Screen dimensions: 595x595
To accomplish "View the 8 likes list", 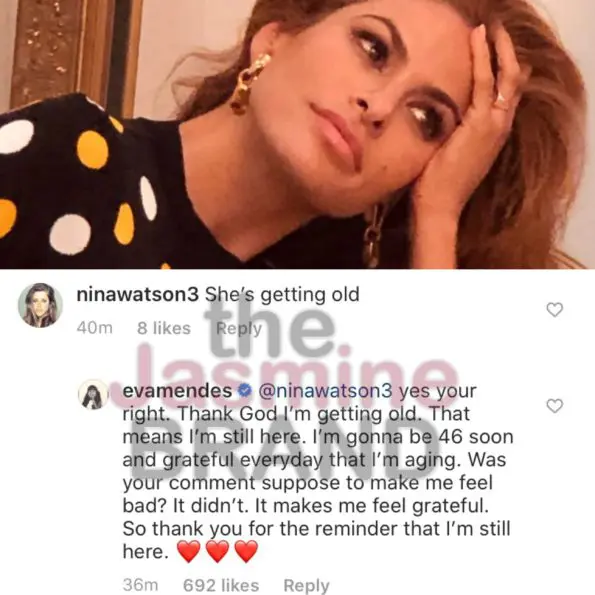I will tap(164, 328).
